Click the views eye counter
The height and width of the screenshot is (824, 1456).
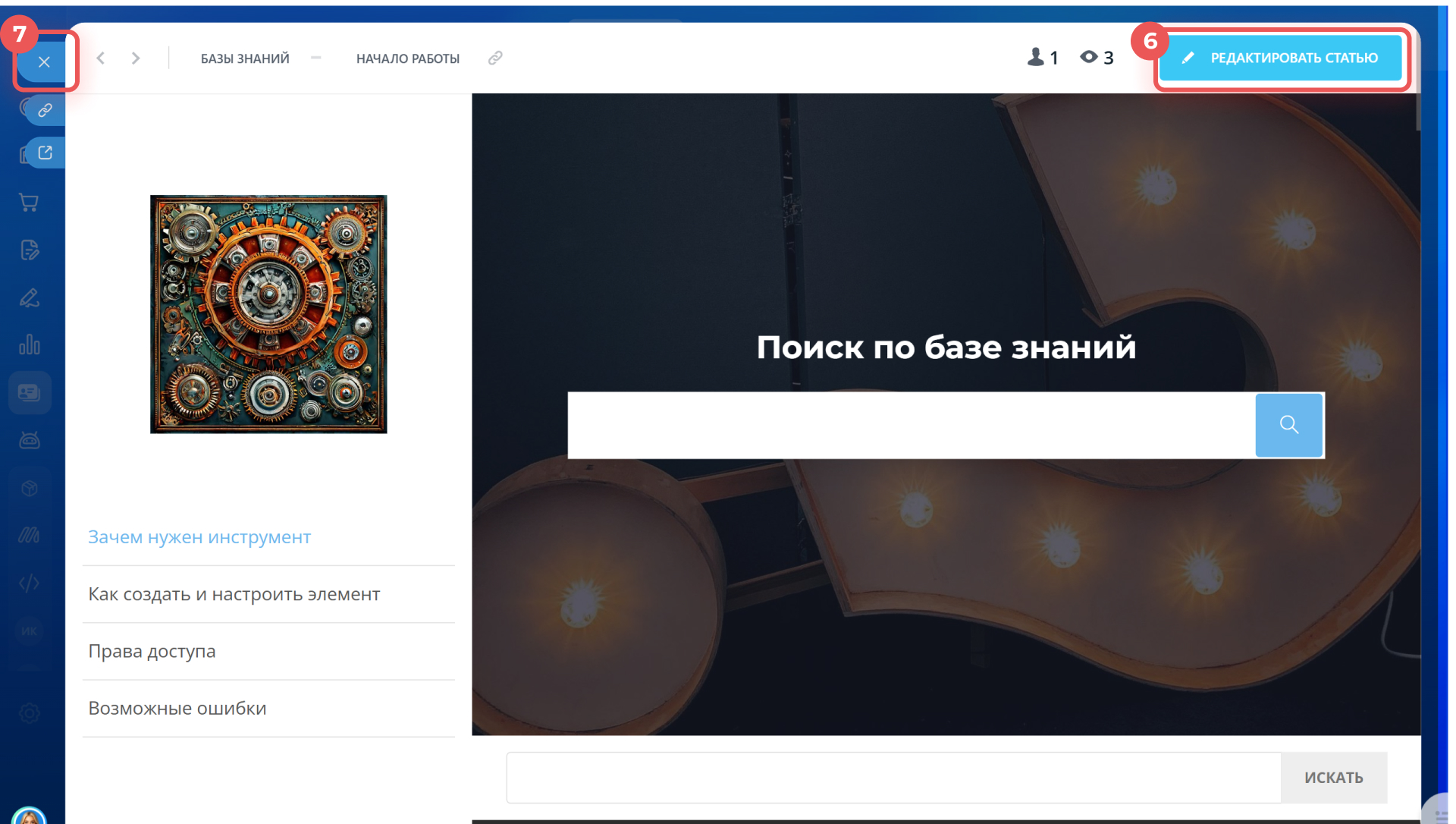click(x=1097, y=58)
